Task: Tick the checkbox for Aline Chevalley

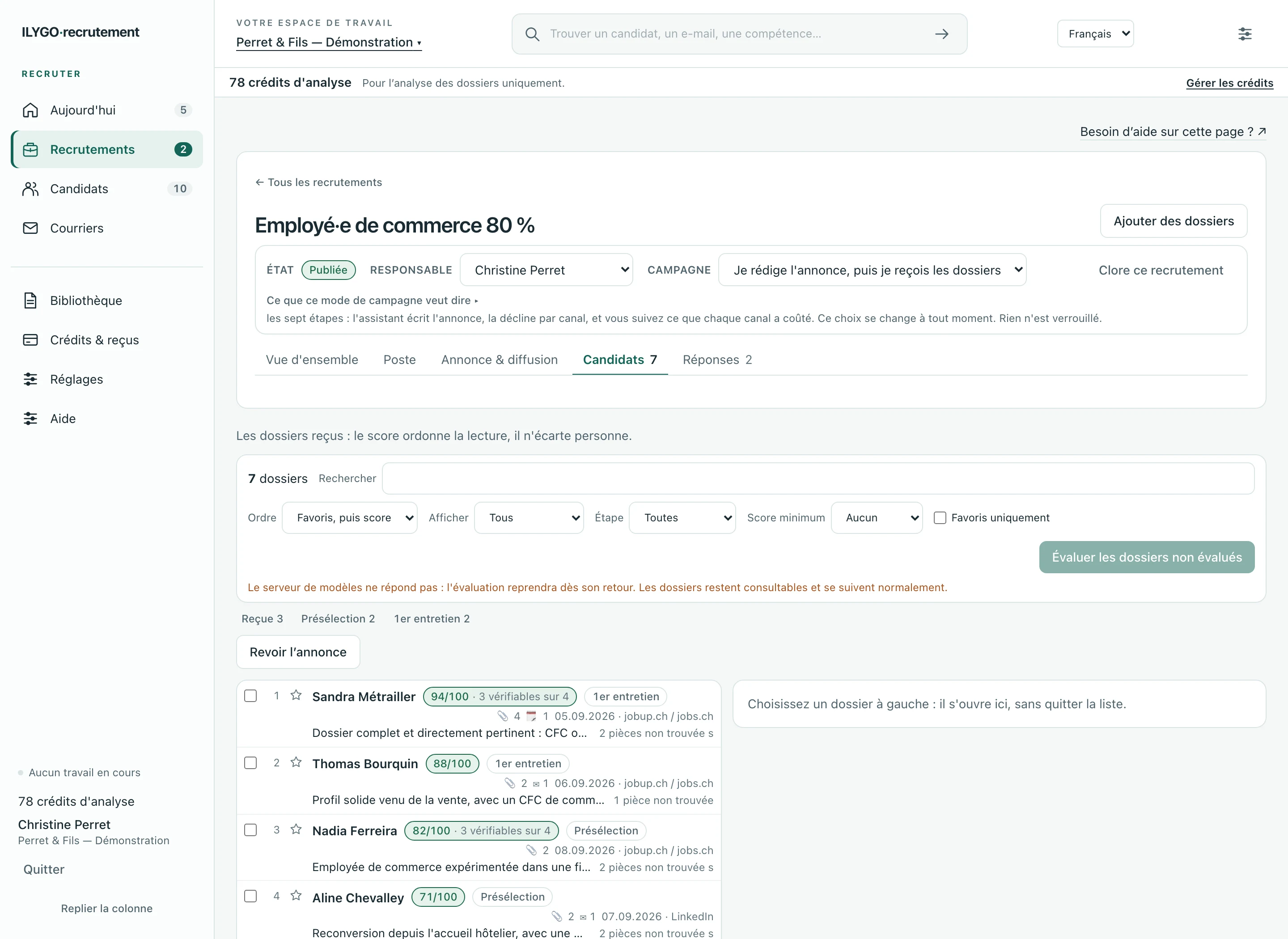Action: (250, 897)
